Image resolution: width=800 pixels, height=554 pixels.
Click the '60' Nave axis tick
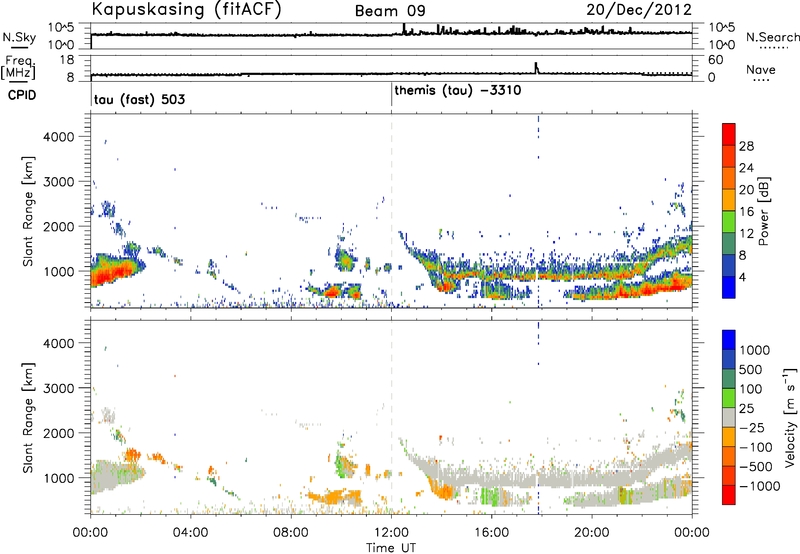pyautogui.click(x=716, y=60)
